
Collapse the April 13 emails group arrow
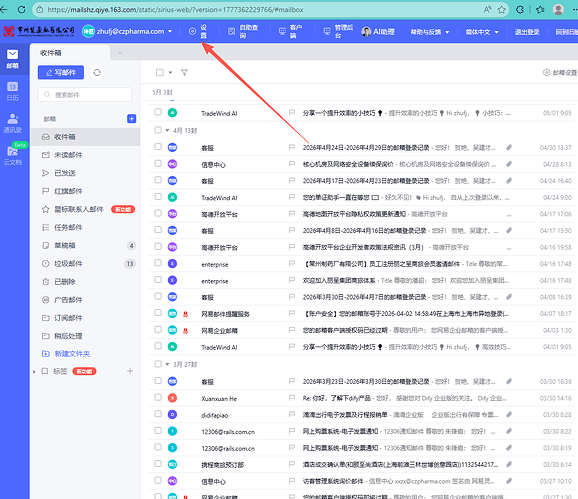[167, 130]
